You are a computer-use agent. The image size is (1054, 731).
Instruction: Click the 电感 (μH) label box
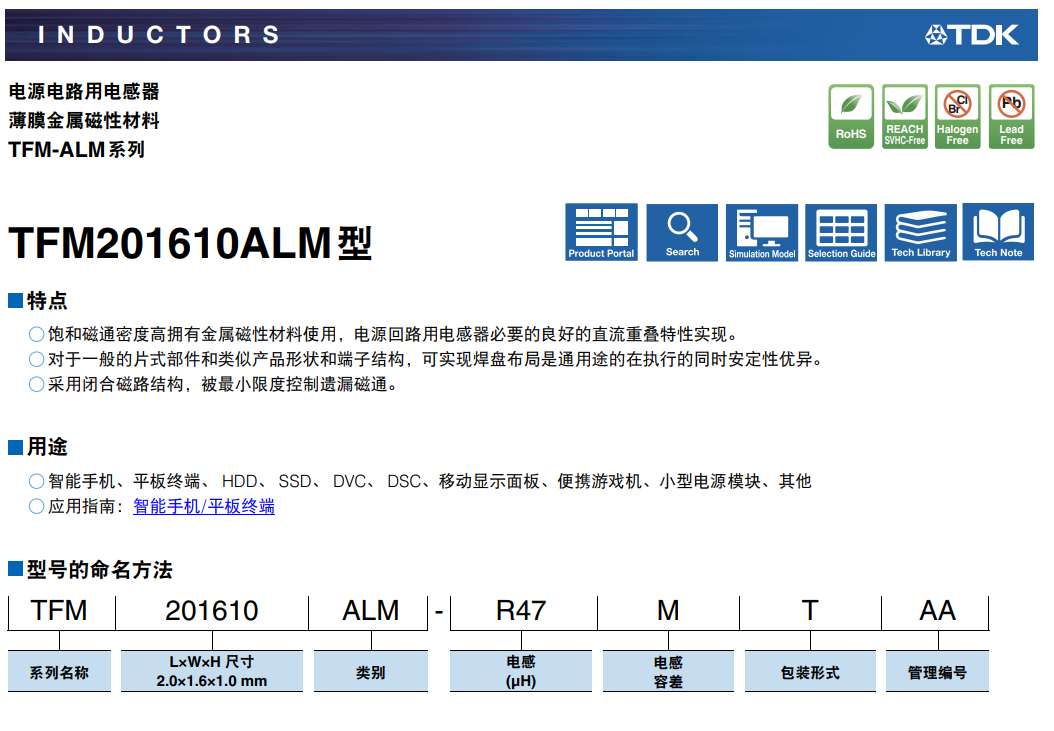pos(521,671)
